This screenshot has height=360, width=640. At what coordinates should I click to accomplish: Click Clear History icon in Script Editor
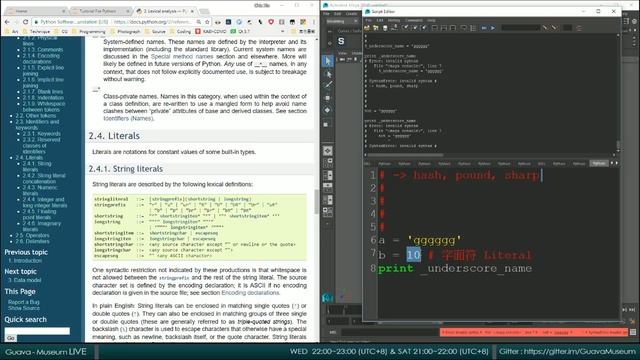tap(406, 27)
